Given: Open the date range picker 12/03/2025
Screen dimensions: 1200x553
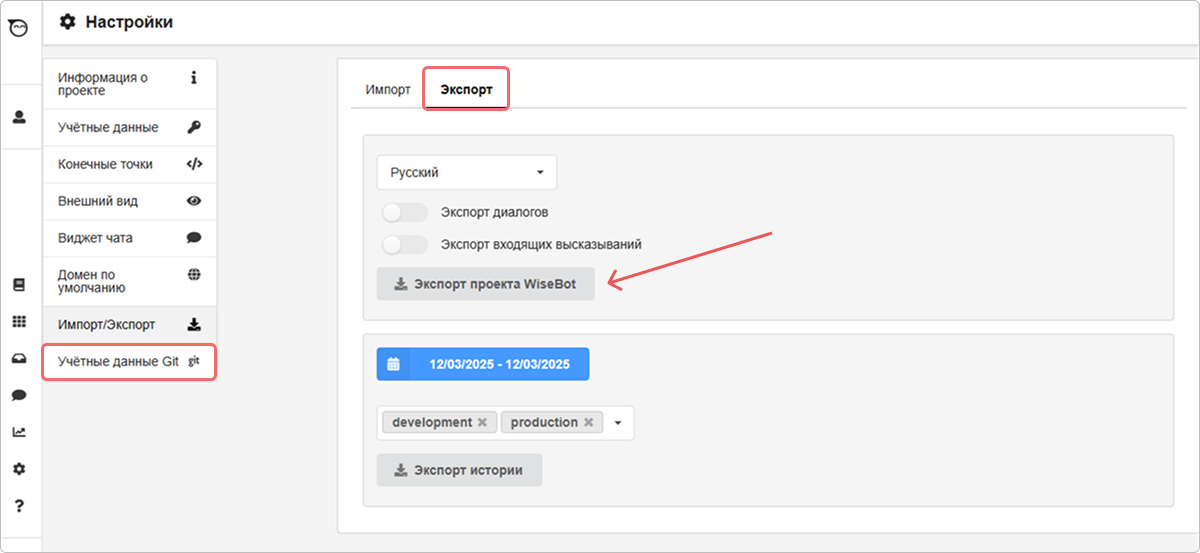Looking at the screenshot, I should [483, 364].
